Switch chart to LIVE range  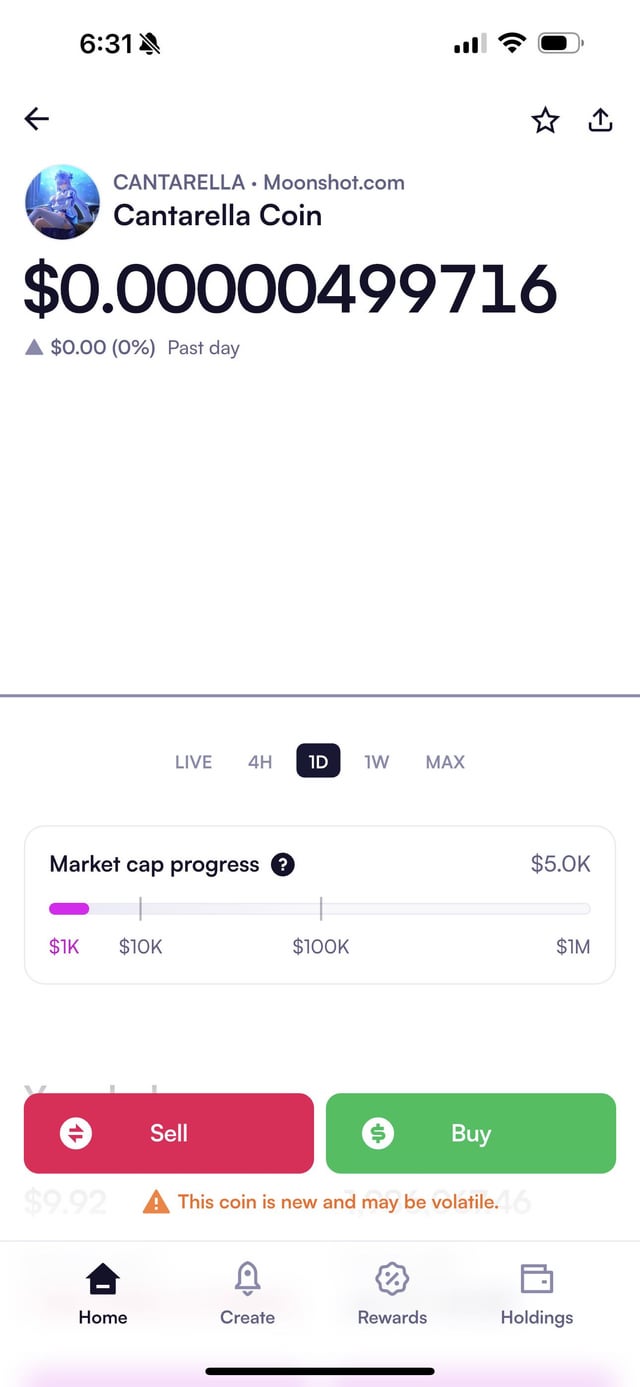[x=193, y=762]
